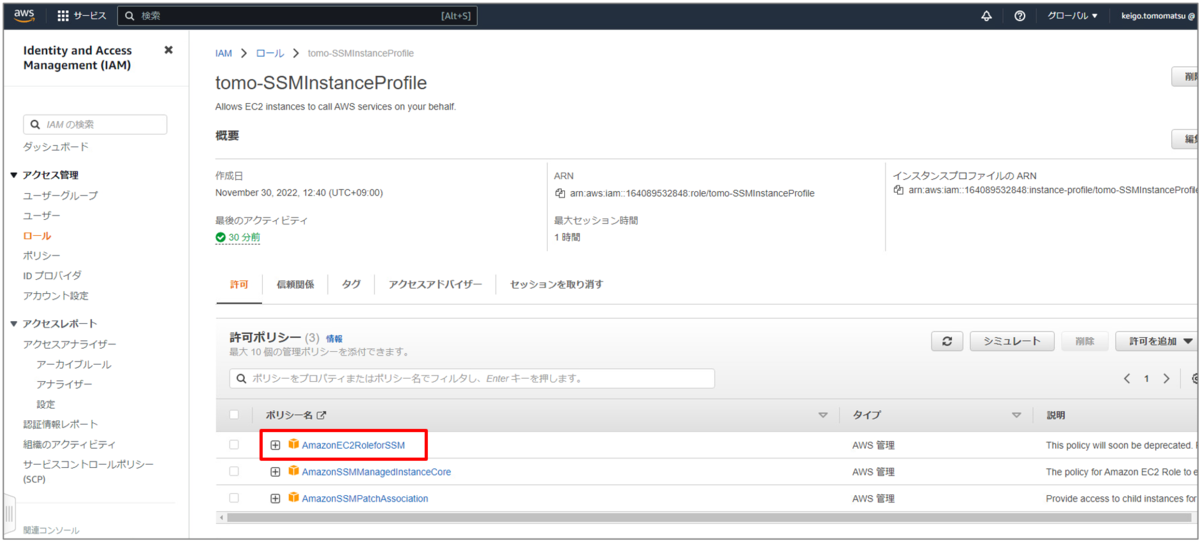Click the disabled 削除 policy button
This screenshot has height=543, width=1200.
[x=1084, y=341]
